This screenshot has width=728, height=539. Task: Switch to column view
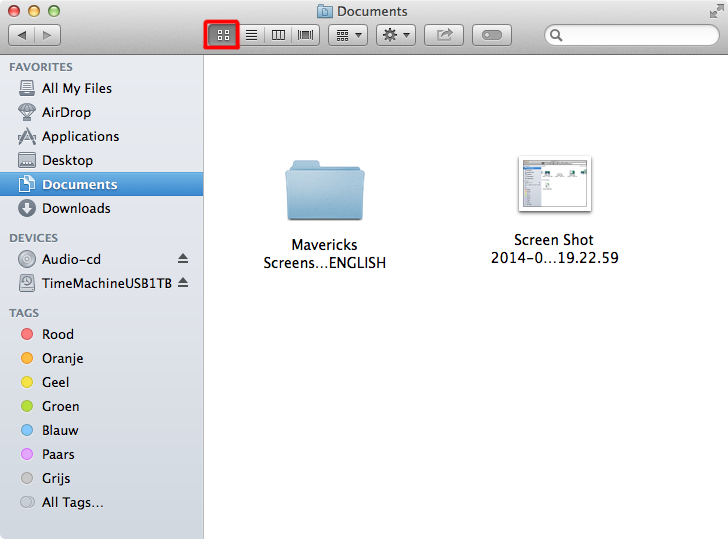[x=278, y=35]
